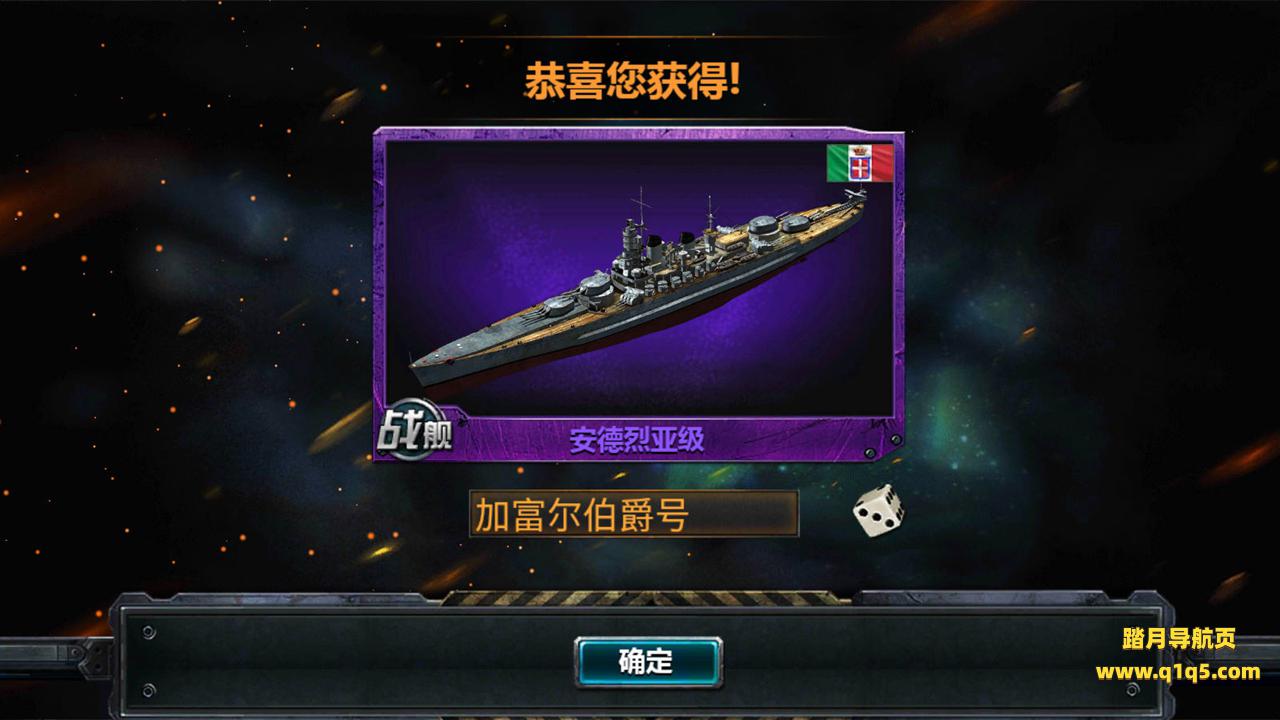Click bottom-left bolt on bottom panel
Image resolution: width=1280 pixels, height=720 pixels.
pos(149,691)
